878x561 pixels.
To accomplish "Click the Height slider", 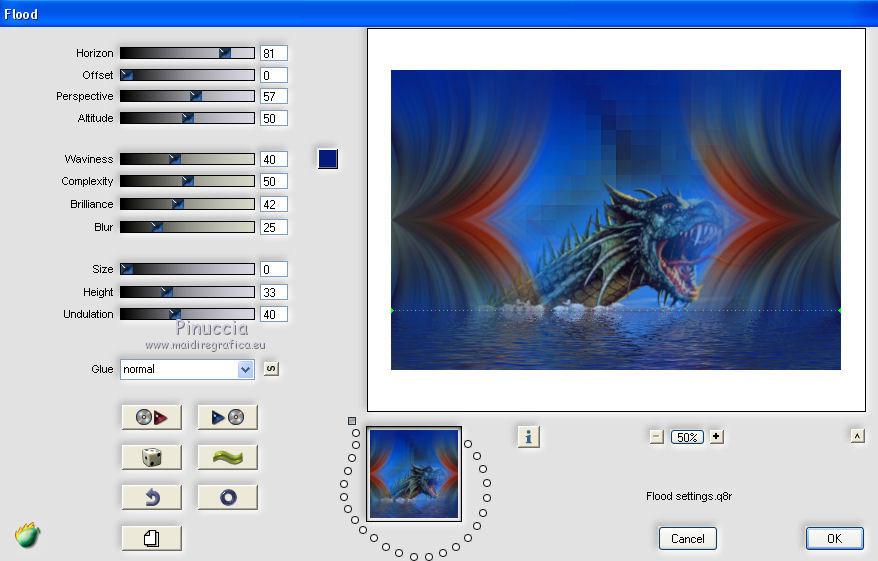I will point(187,292).
